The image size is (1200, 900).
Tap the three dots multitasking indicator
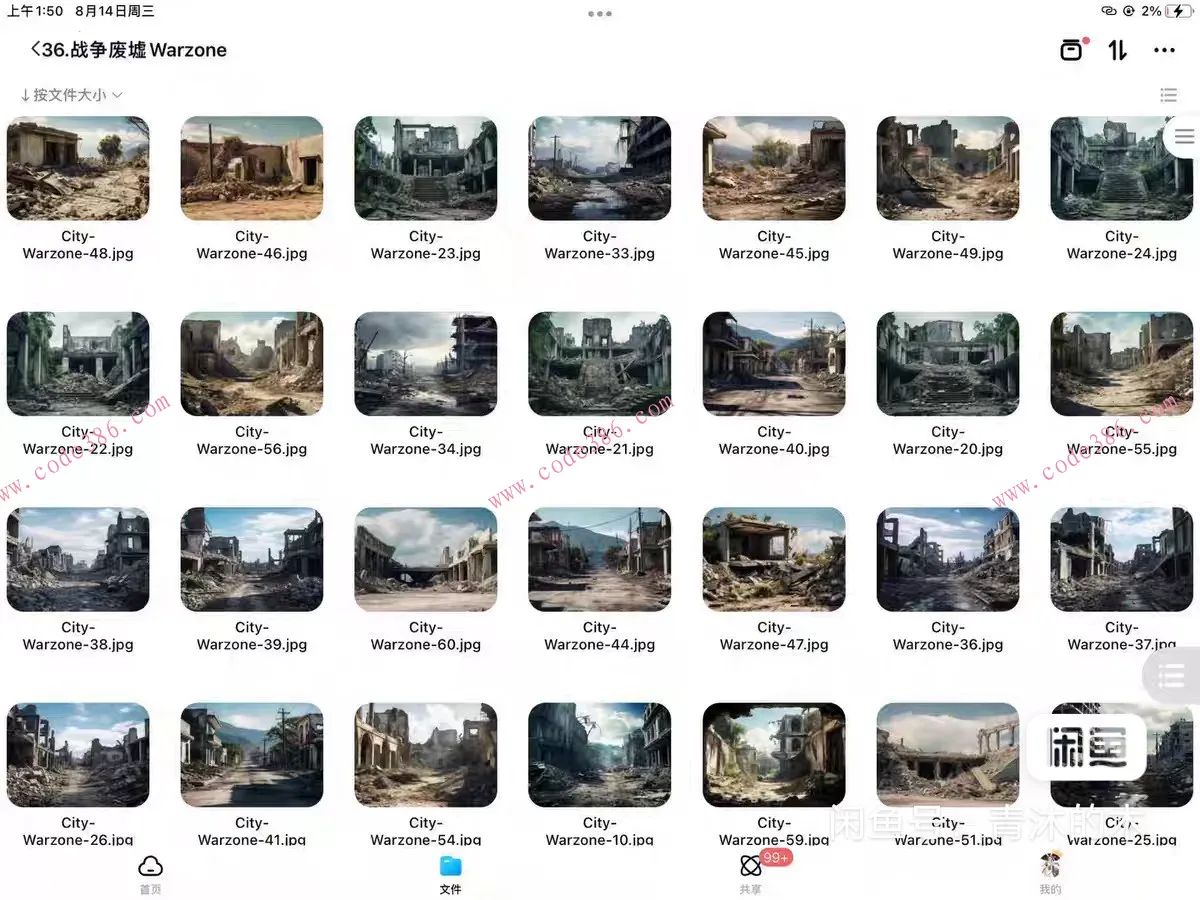point(600,14)
